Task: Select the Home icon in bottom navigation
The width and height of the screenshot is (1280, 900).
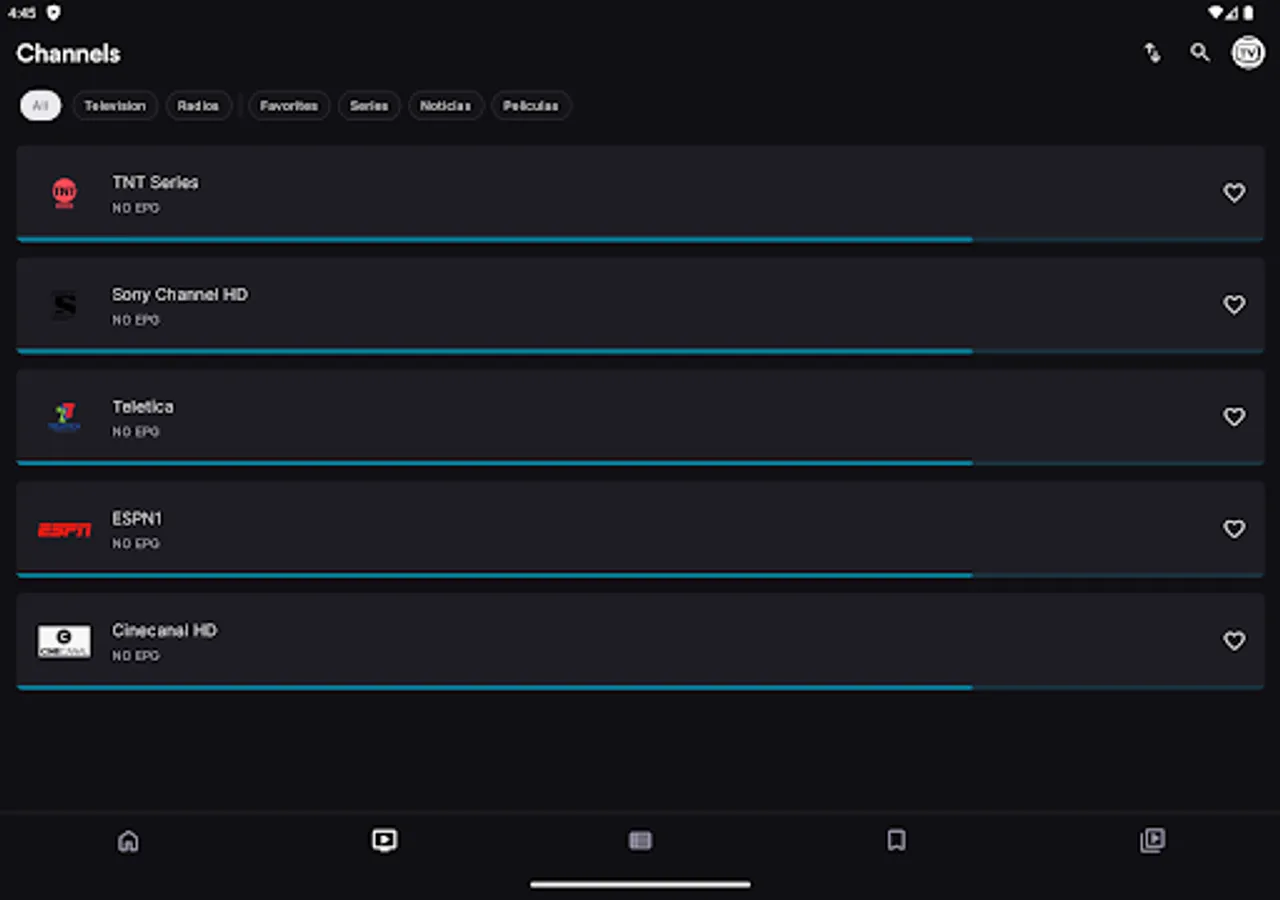Action: [x=128, y=841]
